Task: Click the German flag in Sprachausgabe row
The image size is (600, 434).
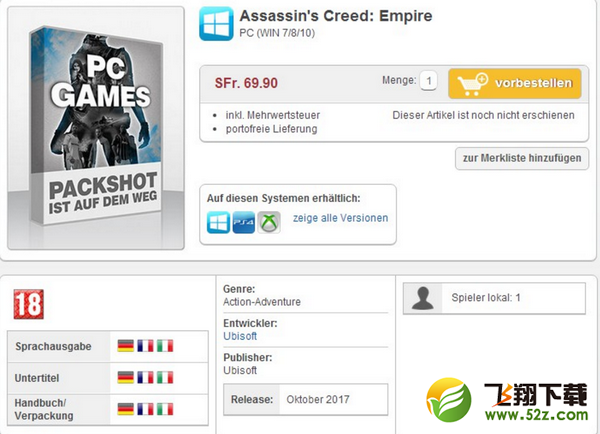Action: pyautogui.click(x=126, y=346)
